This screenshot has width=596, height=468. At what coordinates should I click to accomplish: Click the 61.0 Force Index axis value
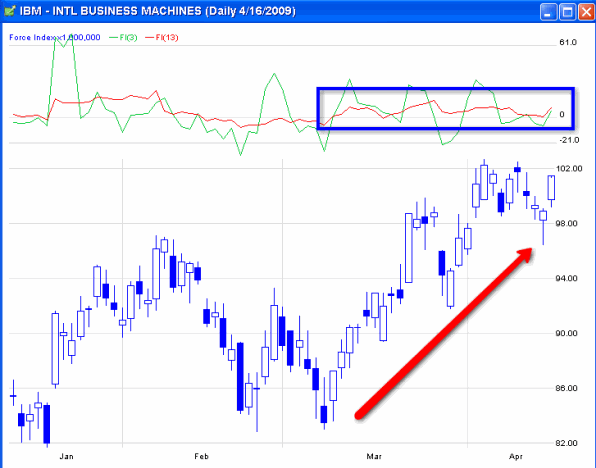click(568, 42)
